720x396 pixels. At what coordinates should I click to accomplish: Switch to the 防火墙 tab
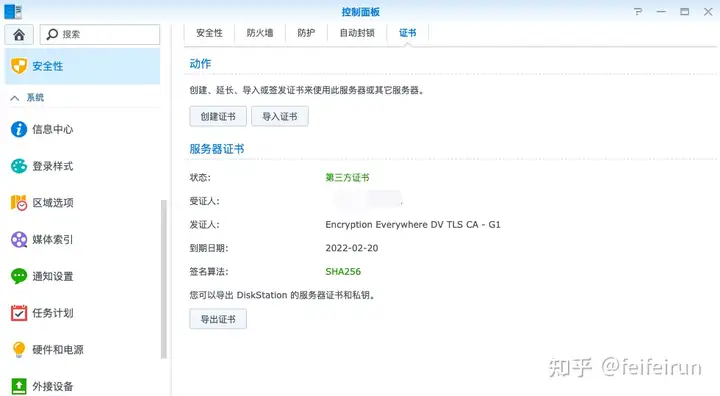260,33
